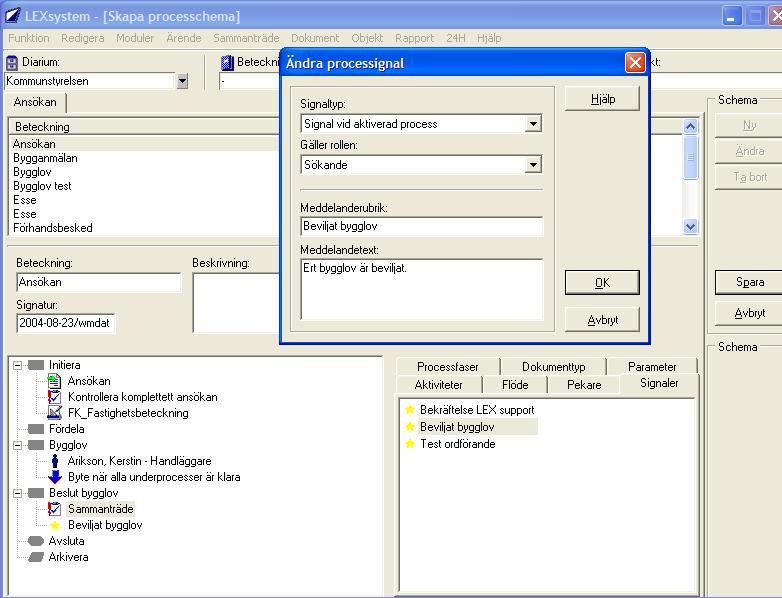The image size is (782, 598).
Task: Switch to the Aktiviteter tab
Action: (x=438, y=385)
